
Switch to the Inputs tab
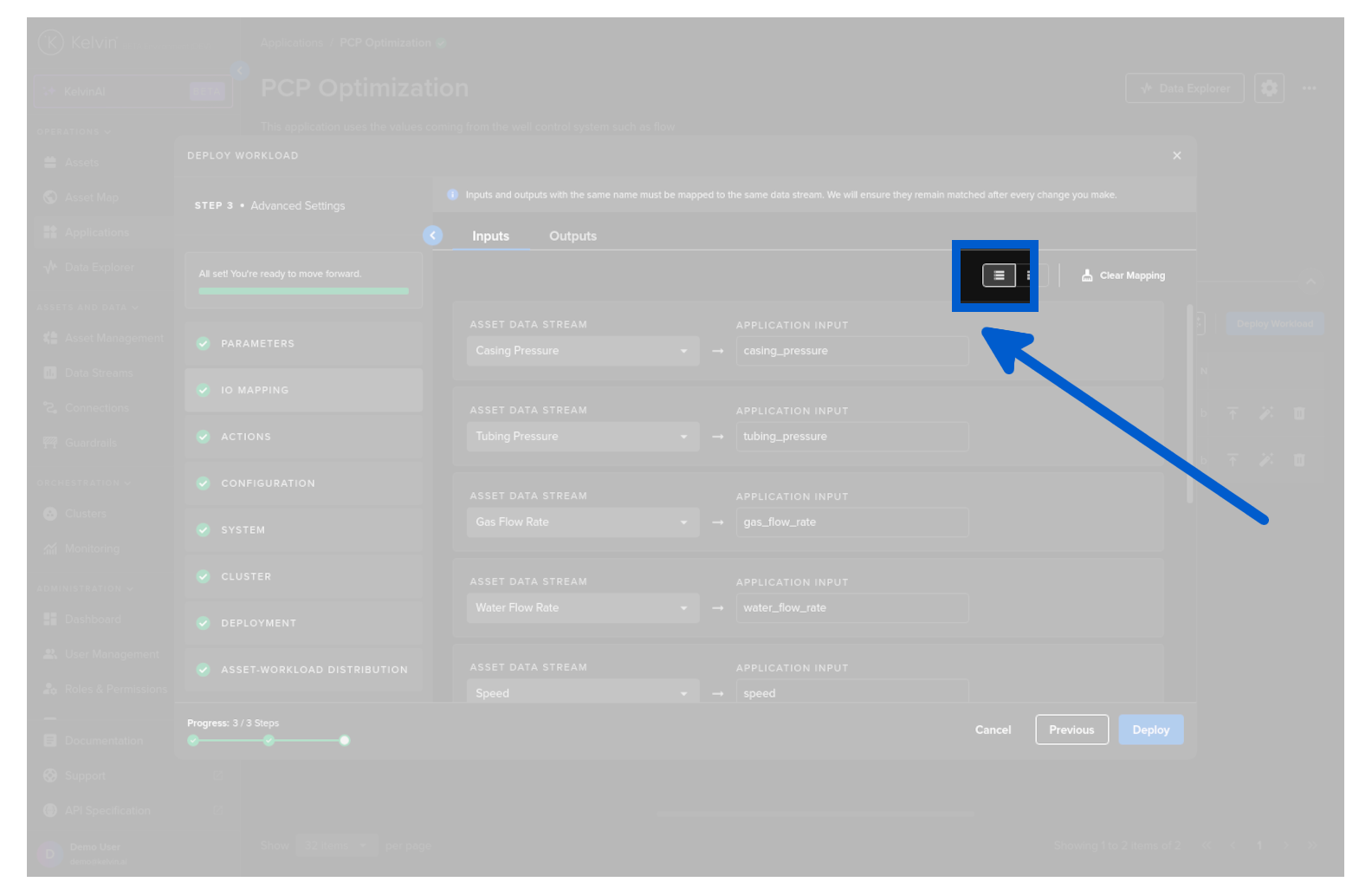click(490, 237)
